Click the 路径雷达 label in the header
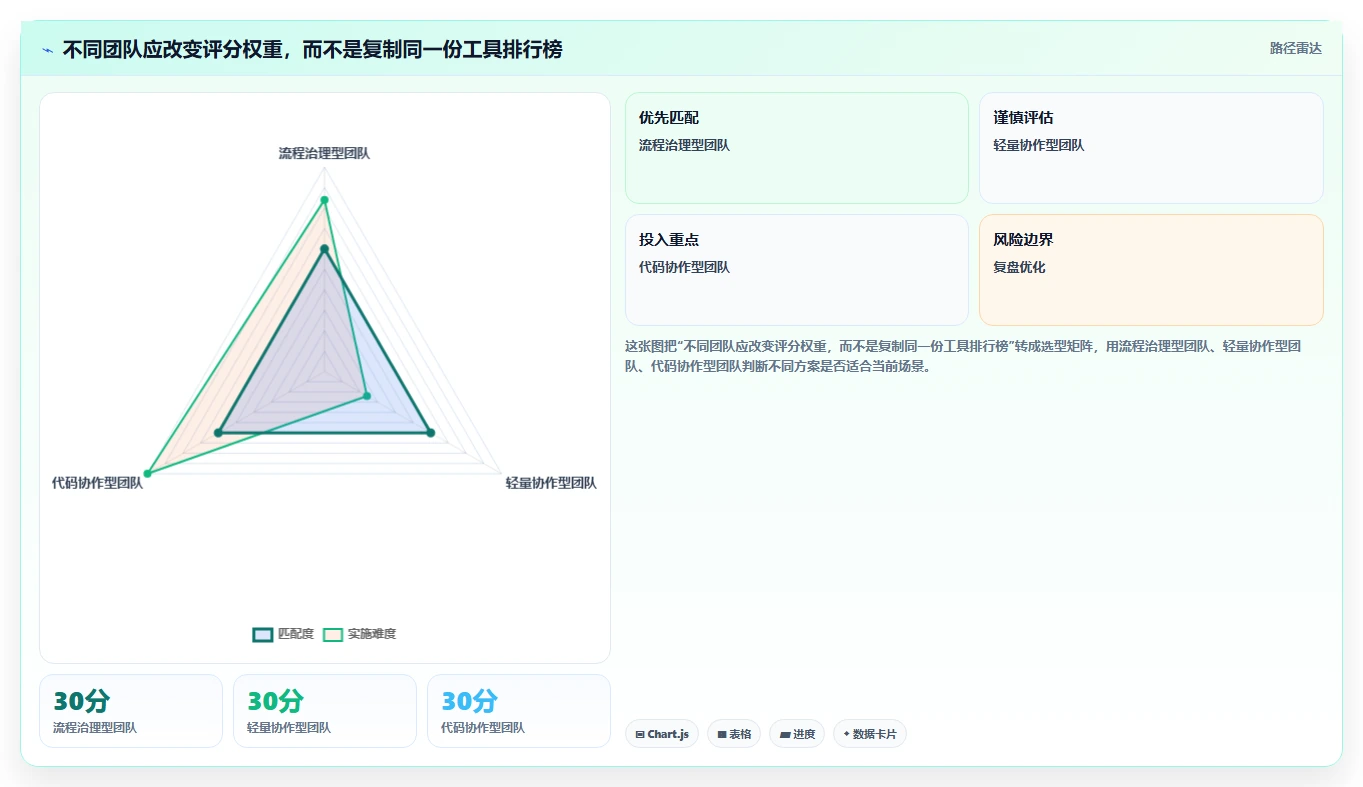Screen dimensions: 1363x787 1295,48
